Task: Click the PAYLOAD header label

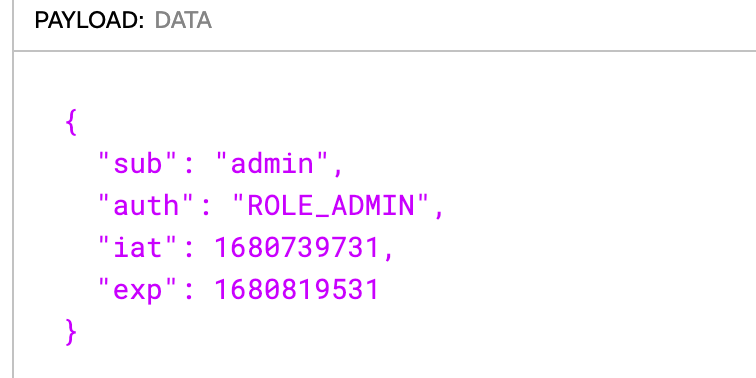Action: pyautogui.click(x=89, y=21)
